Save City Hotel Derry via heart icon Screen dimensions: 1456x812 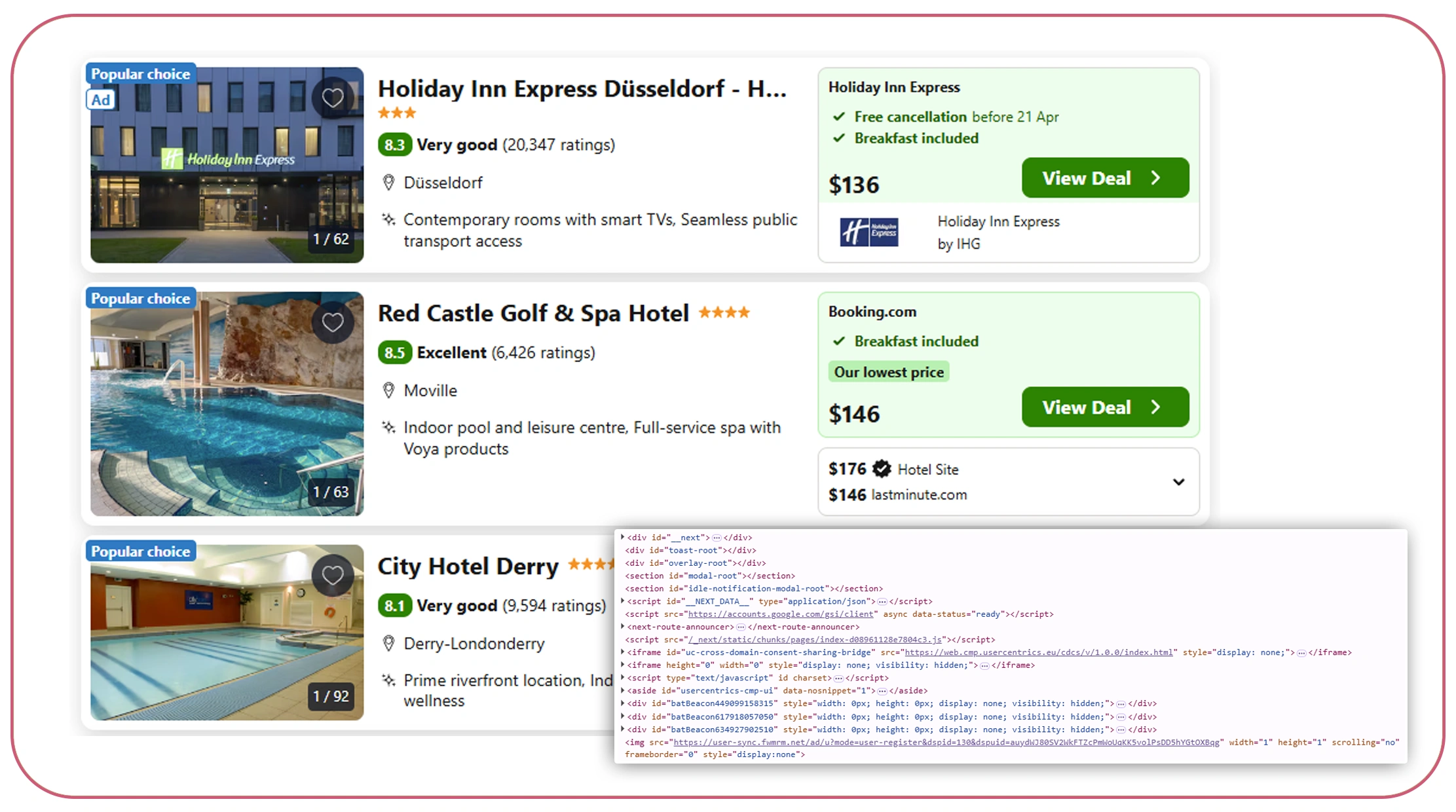coord(333,576)
